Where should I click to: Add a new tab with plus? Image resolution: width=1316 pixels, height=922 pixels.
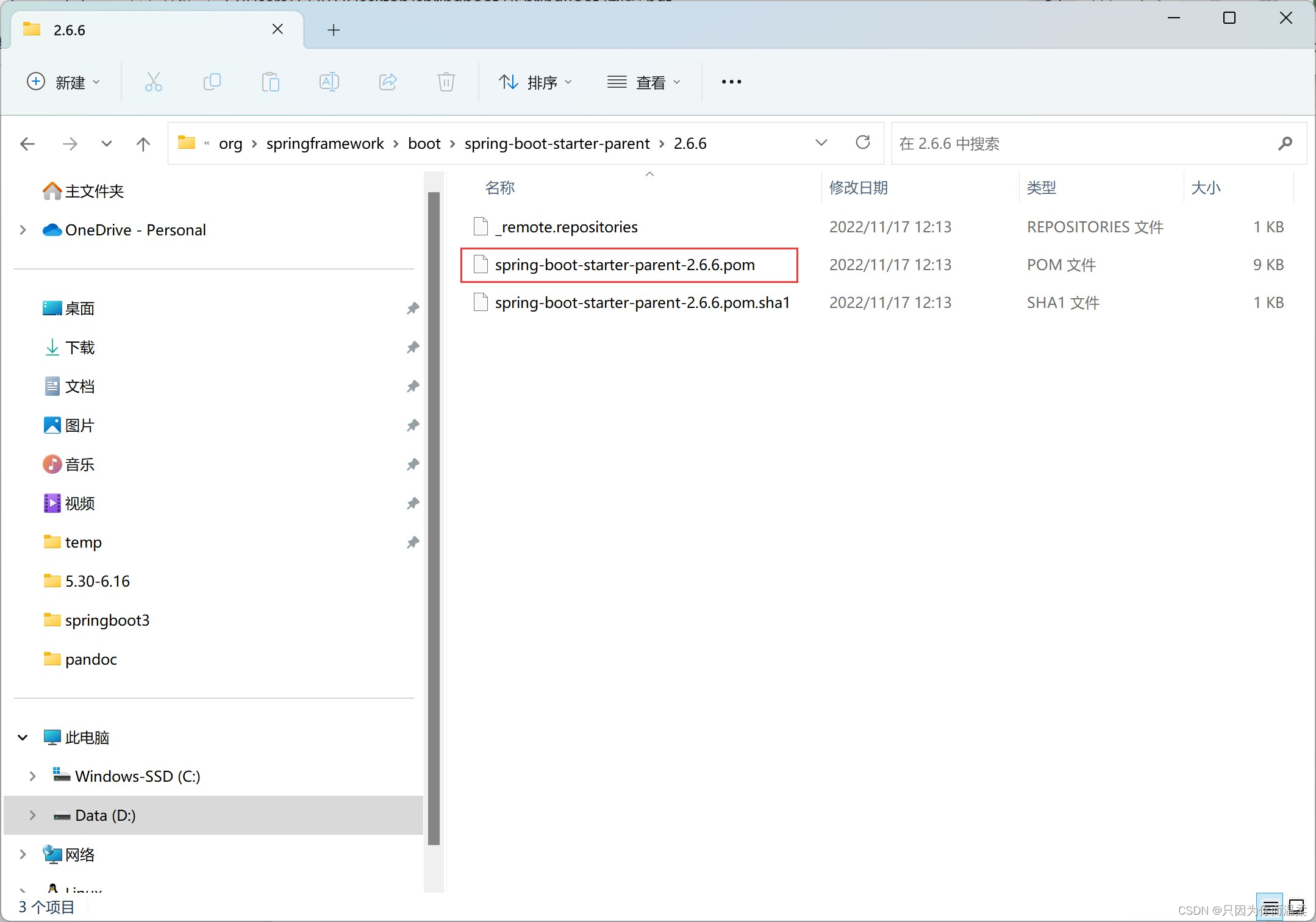tap(334, 30)
